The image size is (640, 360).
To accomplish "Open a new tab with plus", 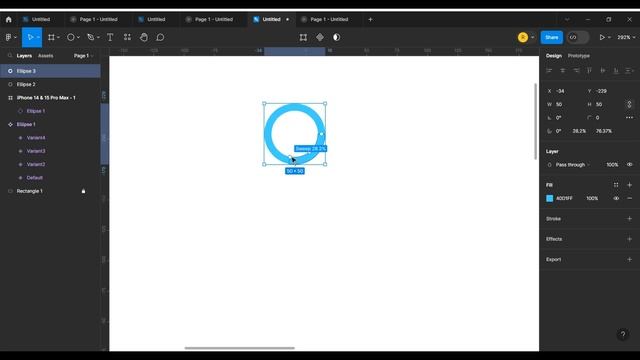I will point(370,19).
